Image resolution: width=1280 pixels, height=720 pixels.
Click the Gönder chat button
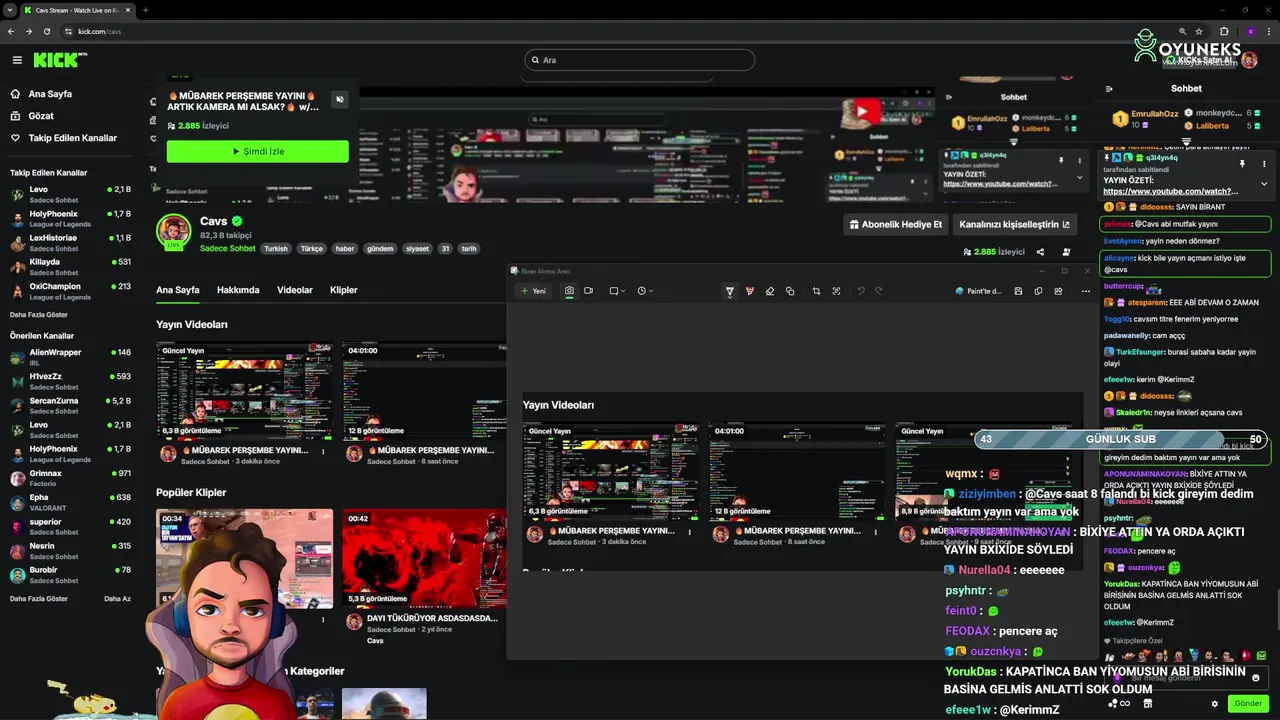point(1248,703)
